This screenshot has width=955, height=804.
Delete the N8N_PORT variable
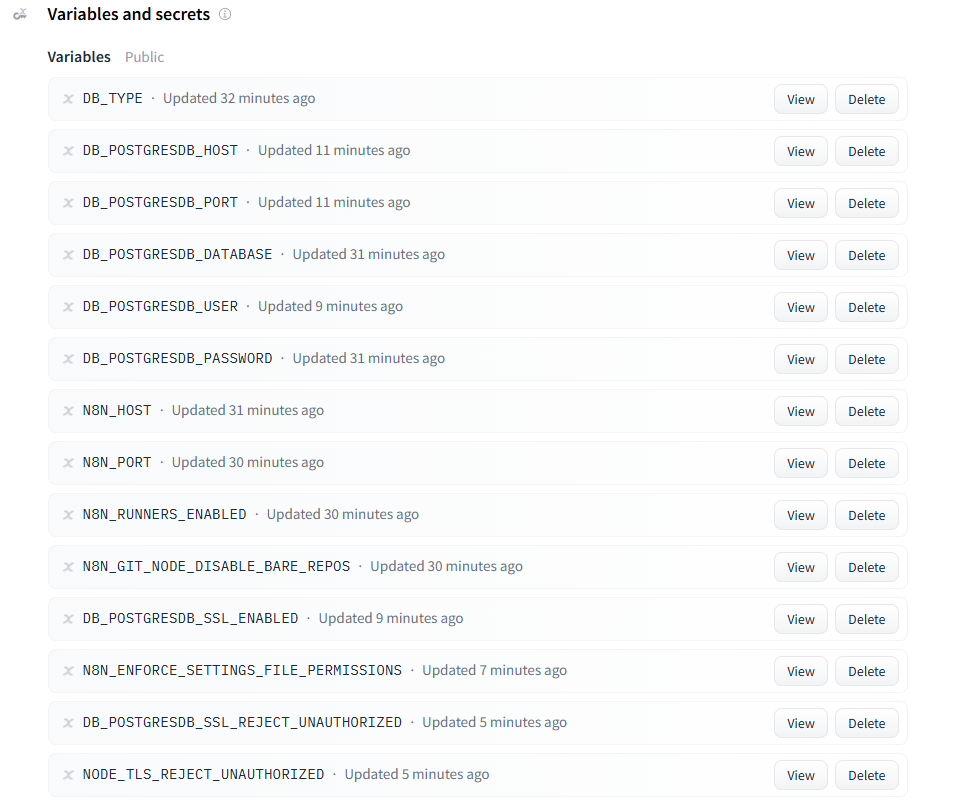(x=866, y=463)
